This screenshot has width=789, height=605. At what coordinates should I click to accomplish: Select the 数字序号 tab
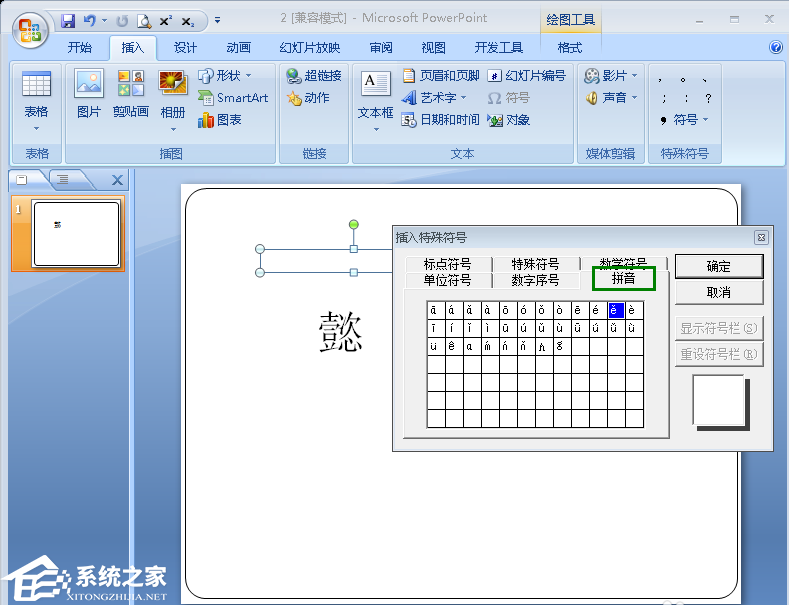[535, 280]
